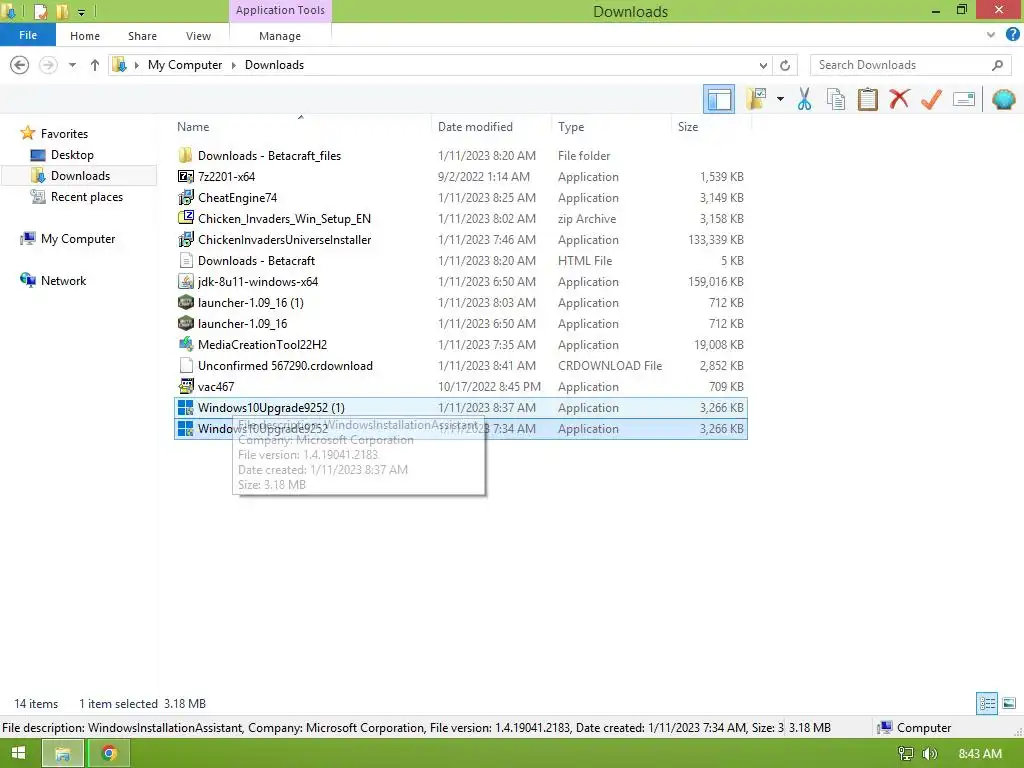Toggle the navigation pane layout button

click(x=718, y=99)
